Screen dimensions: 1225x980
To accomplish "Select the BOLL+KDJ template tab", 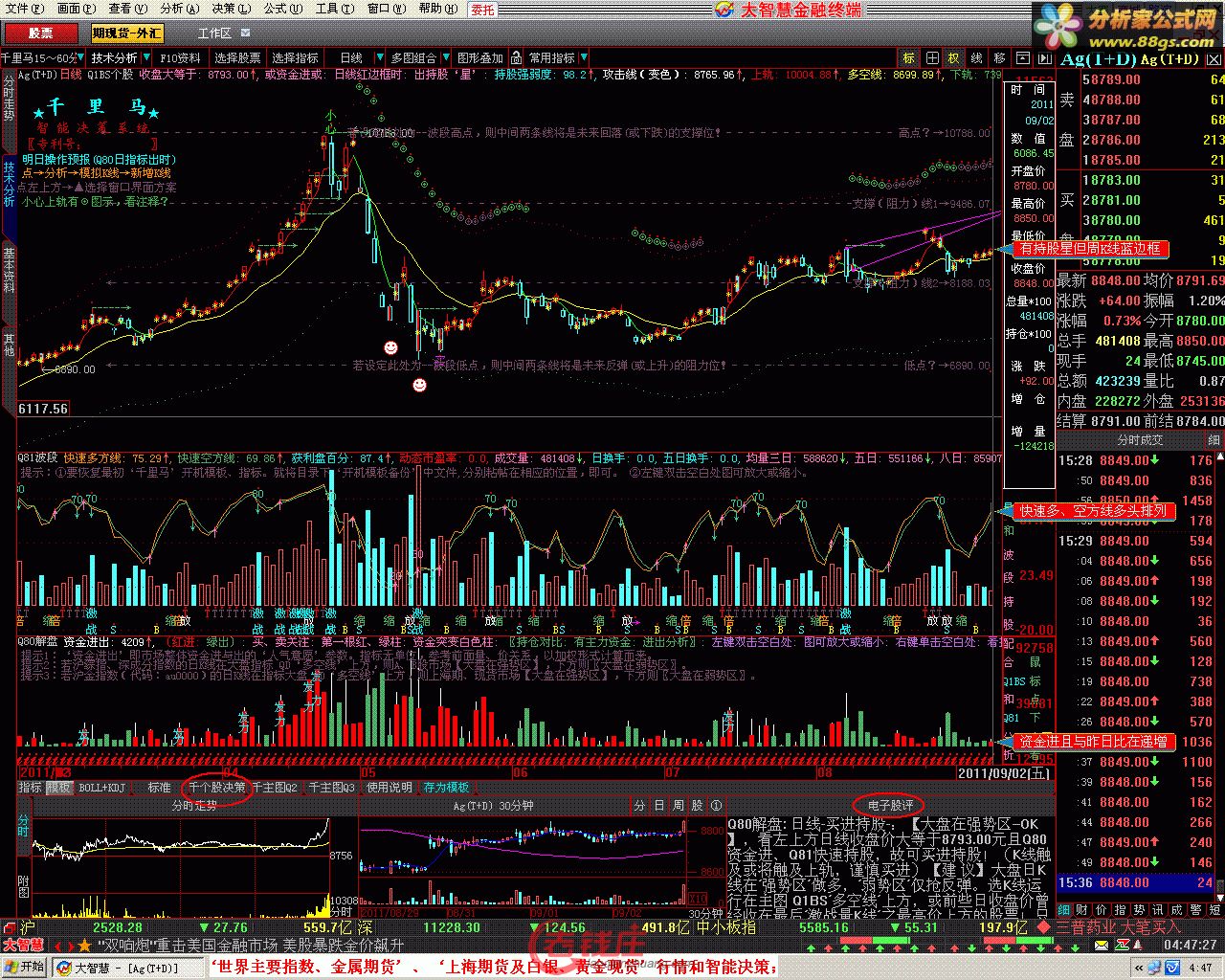I will click(x=101, y=788).
